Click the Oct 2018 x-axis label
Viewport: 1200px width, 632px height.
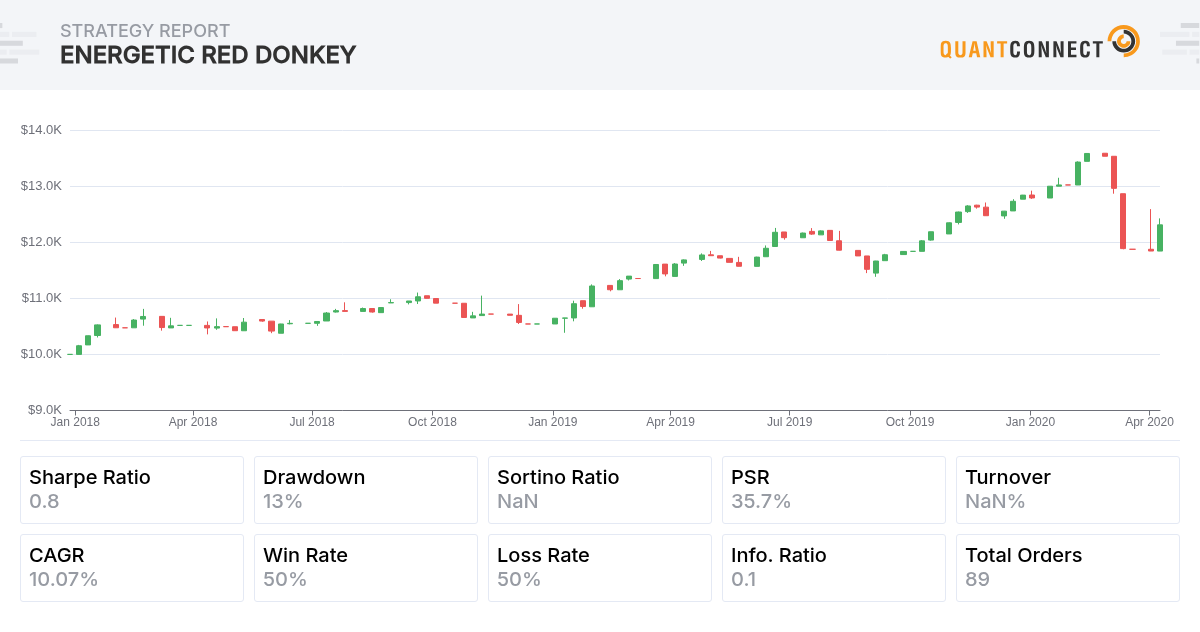432,422
